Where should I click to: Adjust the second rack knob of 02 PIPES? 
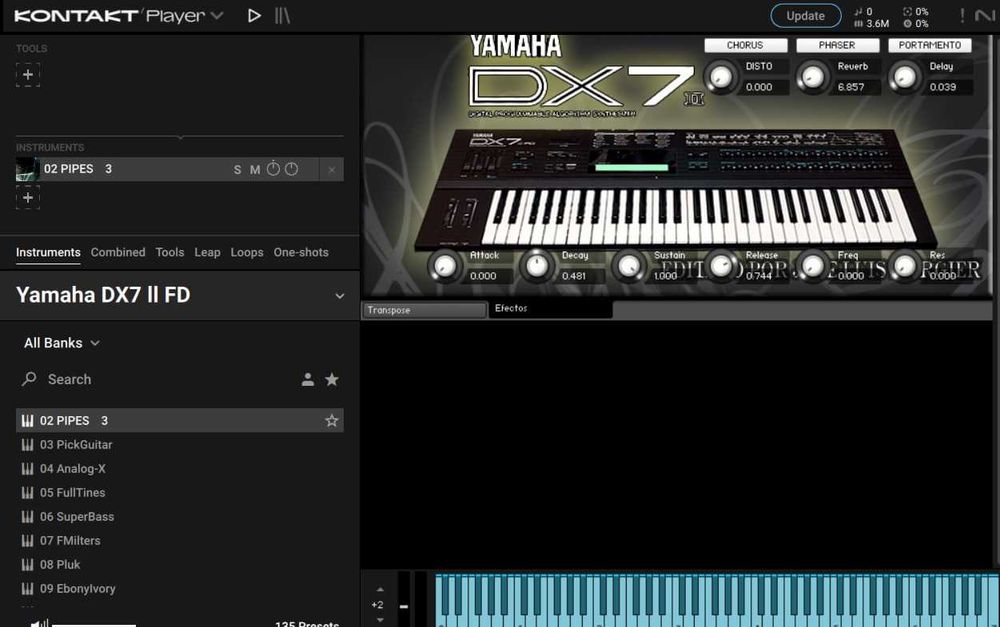pos(291,168)
